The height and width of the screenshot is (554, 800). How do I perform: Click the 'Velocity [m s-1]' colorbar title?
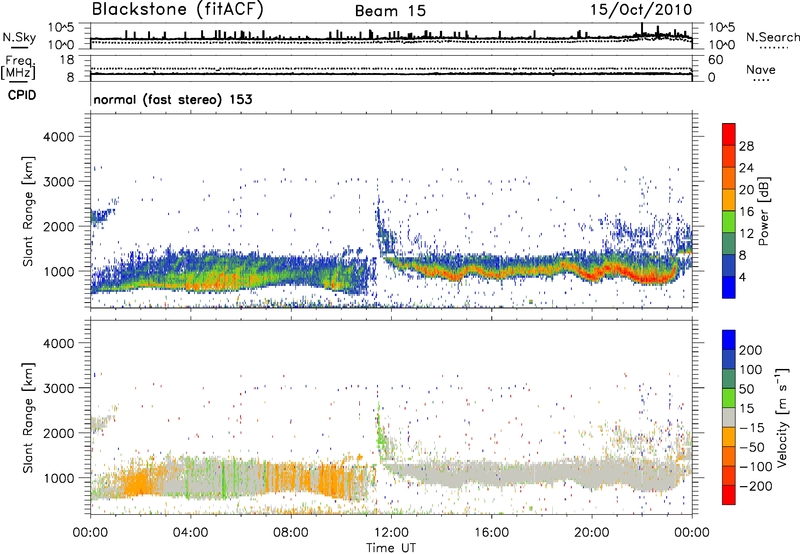pos(782,417)
